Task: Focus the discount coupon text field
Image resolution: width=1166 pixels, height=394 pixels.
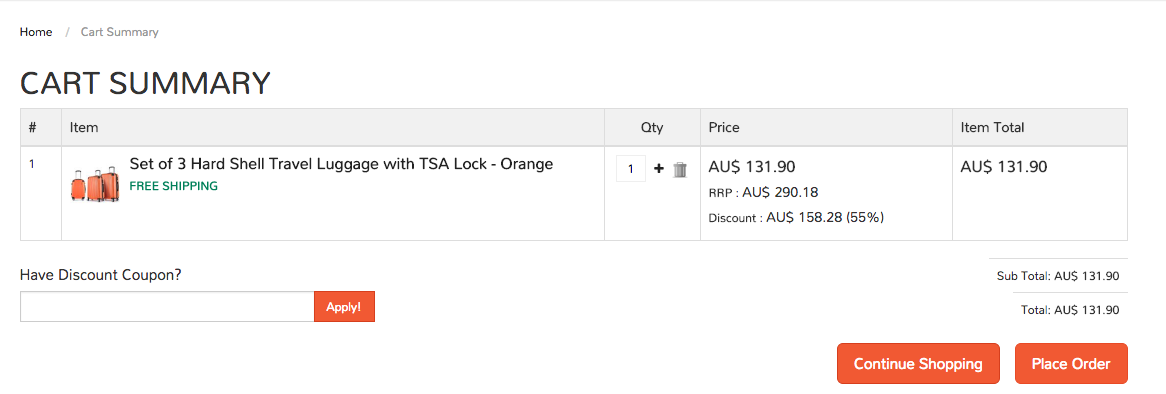Action: click(x=167, y=307)
